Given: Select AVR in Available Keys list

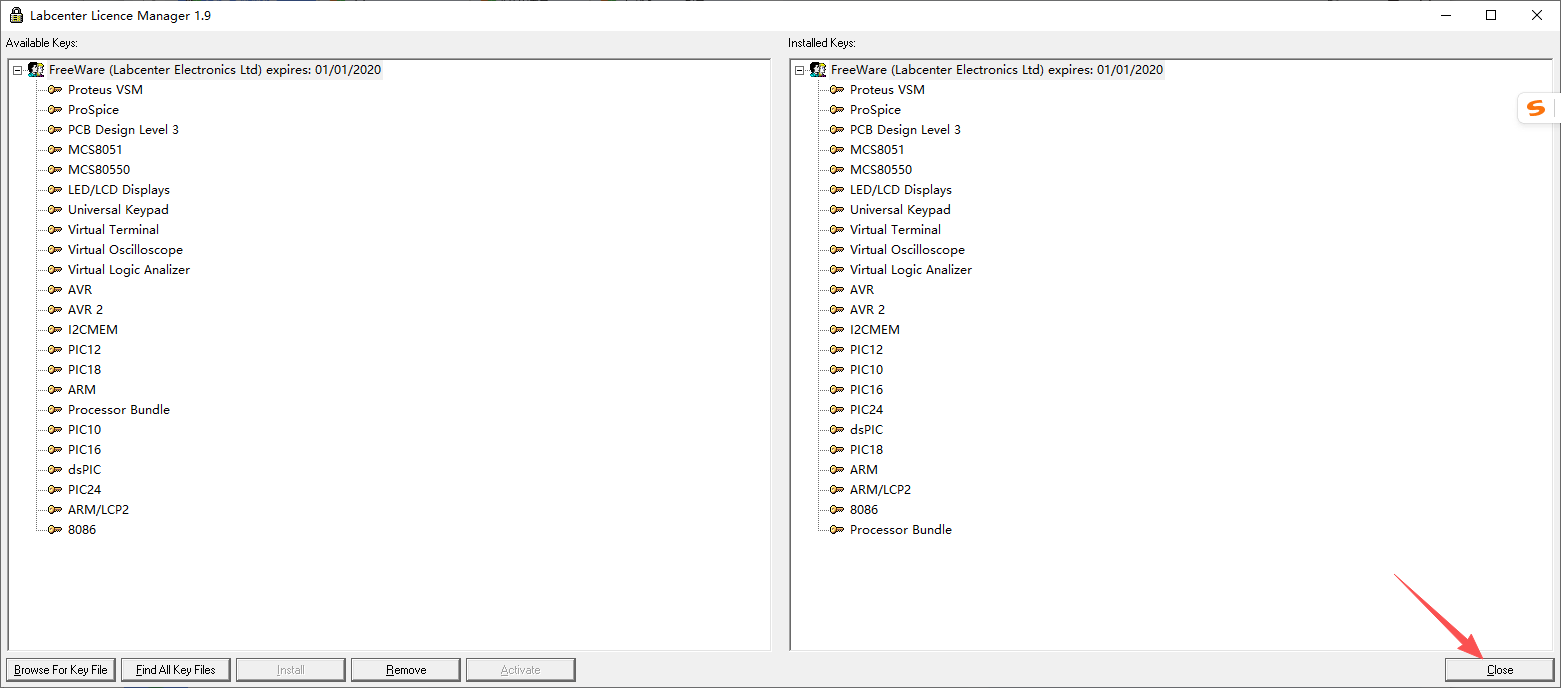Looking at the screenshot, I should (80, 290).
